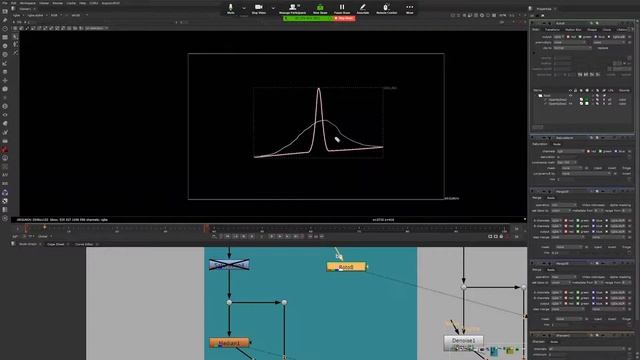Open the Viewer menu
The image size is (640, 360).
pyautogui.click(x=44, y=3)
